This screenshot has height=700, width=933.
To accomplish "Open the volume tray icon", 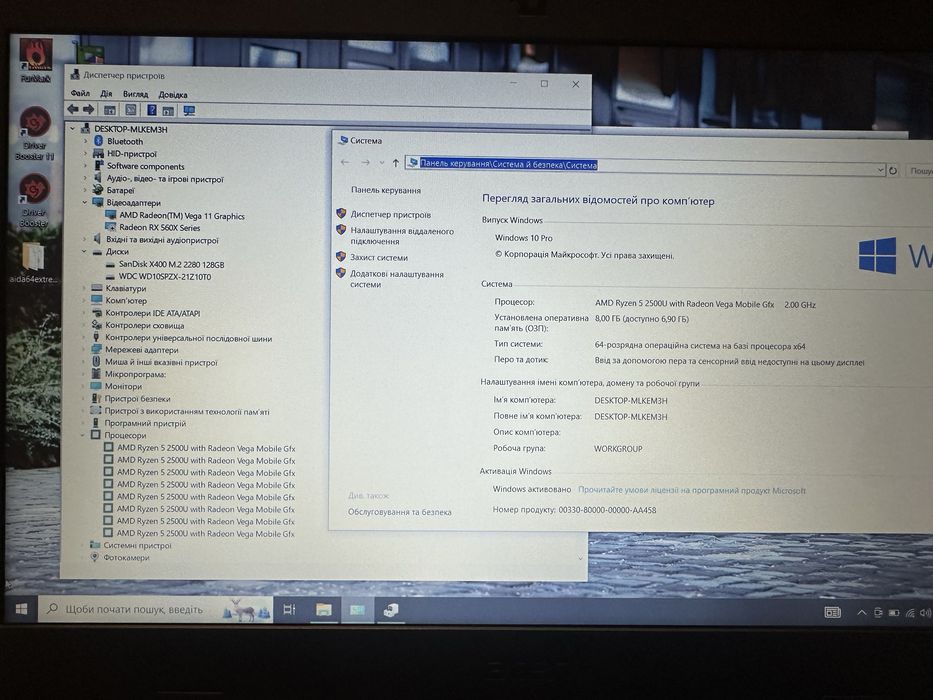I will point(925,612).
